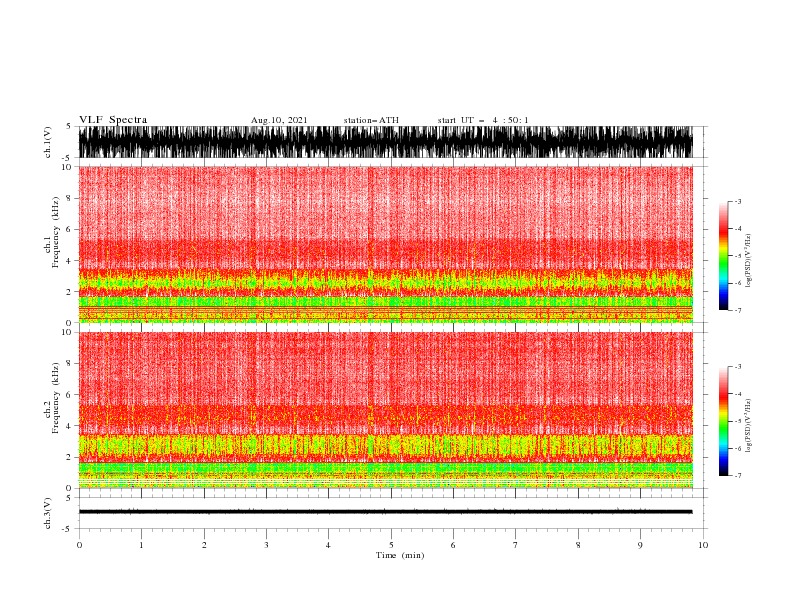The image size is (792, 612).
Task: Click the "-7" label on ch.1 color bar
Action: coord(737,310)
